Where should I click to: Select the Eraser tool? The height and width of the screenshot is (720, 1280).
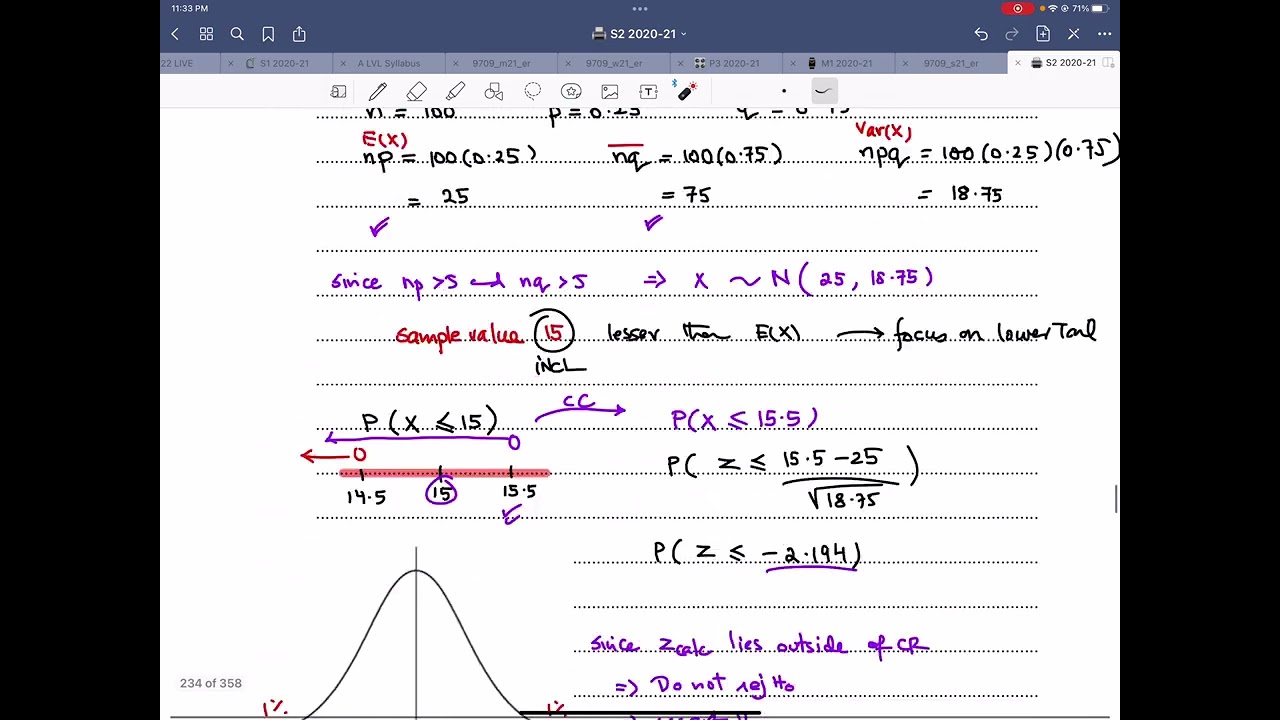(417, 91)
